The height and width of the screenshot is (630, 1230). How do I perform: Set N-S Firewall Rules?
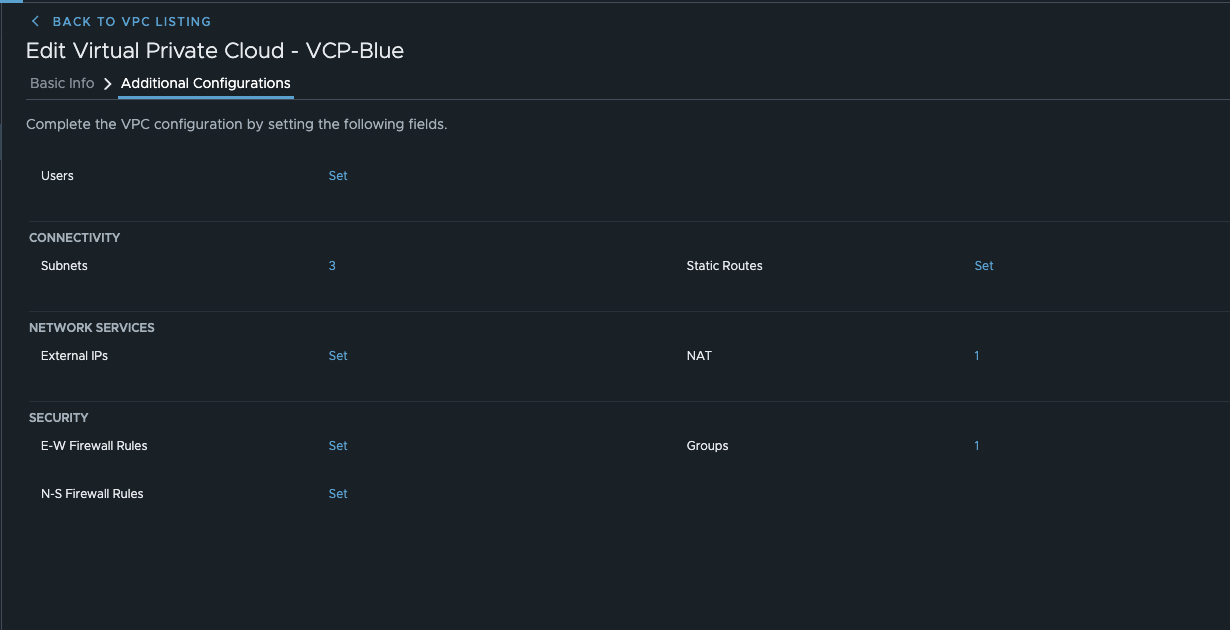338,493
